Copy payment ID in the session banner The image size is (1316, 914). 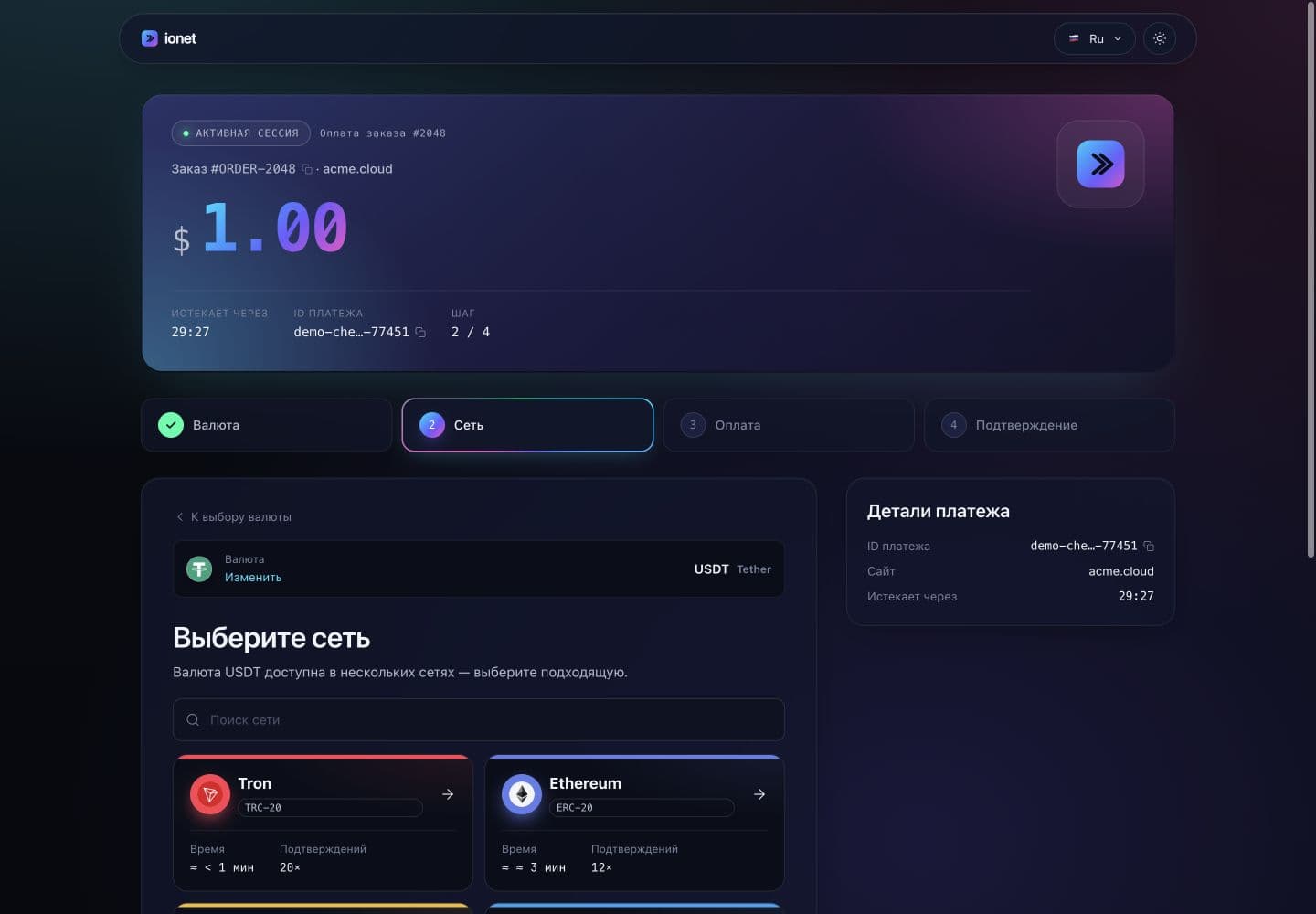(420, 332)
